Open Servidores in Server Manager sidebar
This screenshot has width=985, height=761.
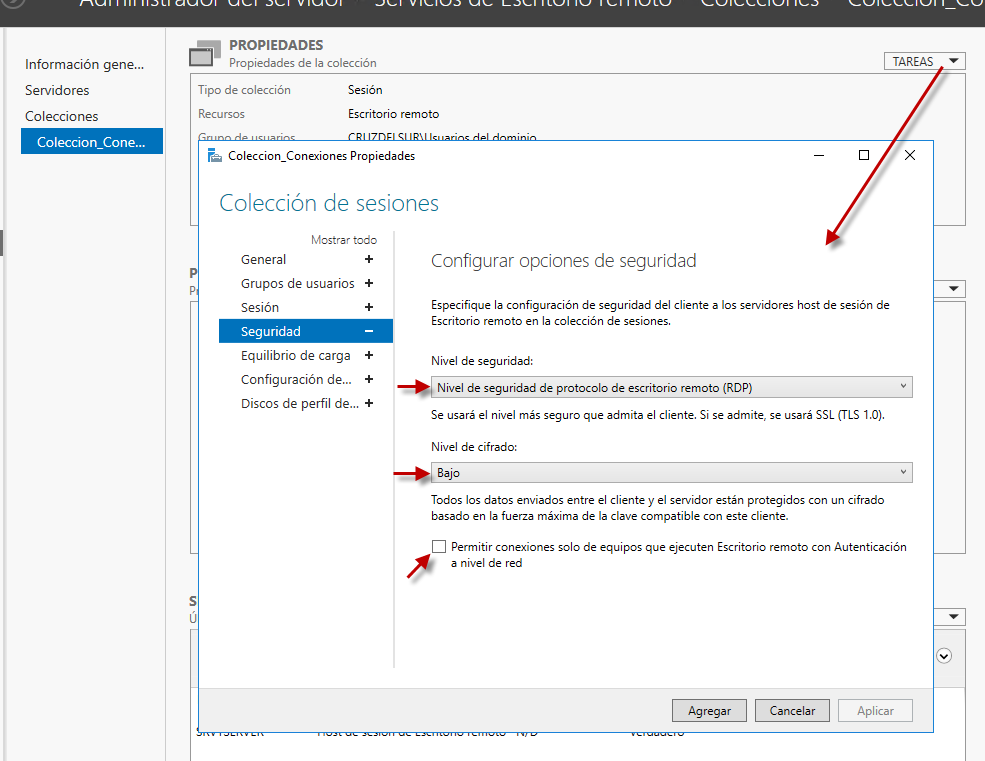pyautogui.click(x=57, y=90)
